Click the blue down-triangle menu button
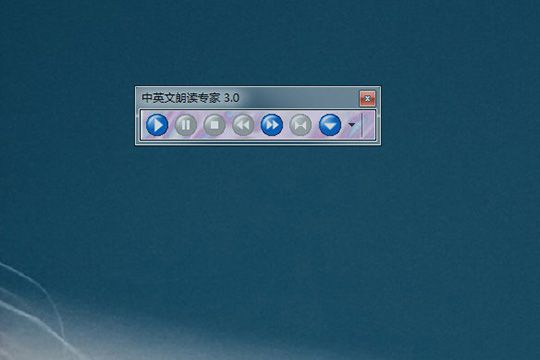This screenshot has width=540, height=360. pyautogui.click(x=330, y=125)
